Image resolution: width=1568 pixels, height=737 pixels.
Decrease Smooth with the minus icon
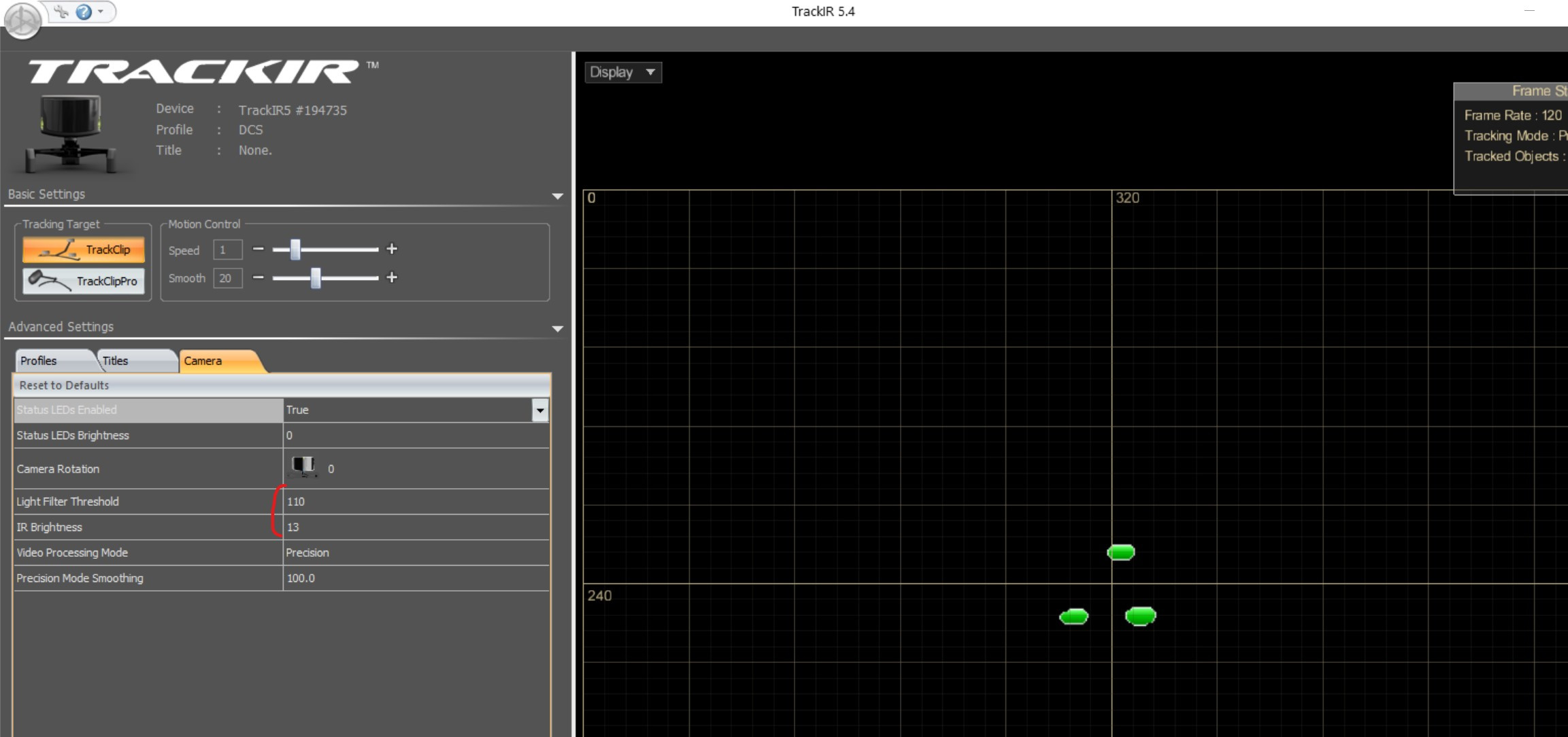258,277
